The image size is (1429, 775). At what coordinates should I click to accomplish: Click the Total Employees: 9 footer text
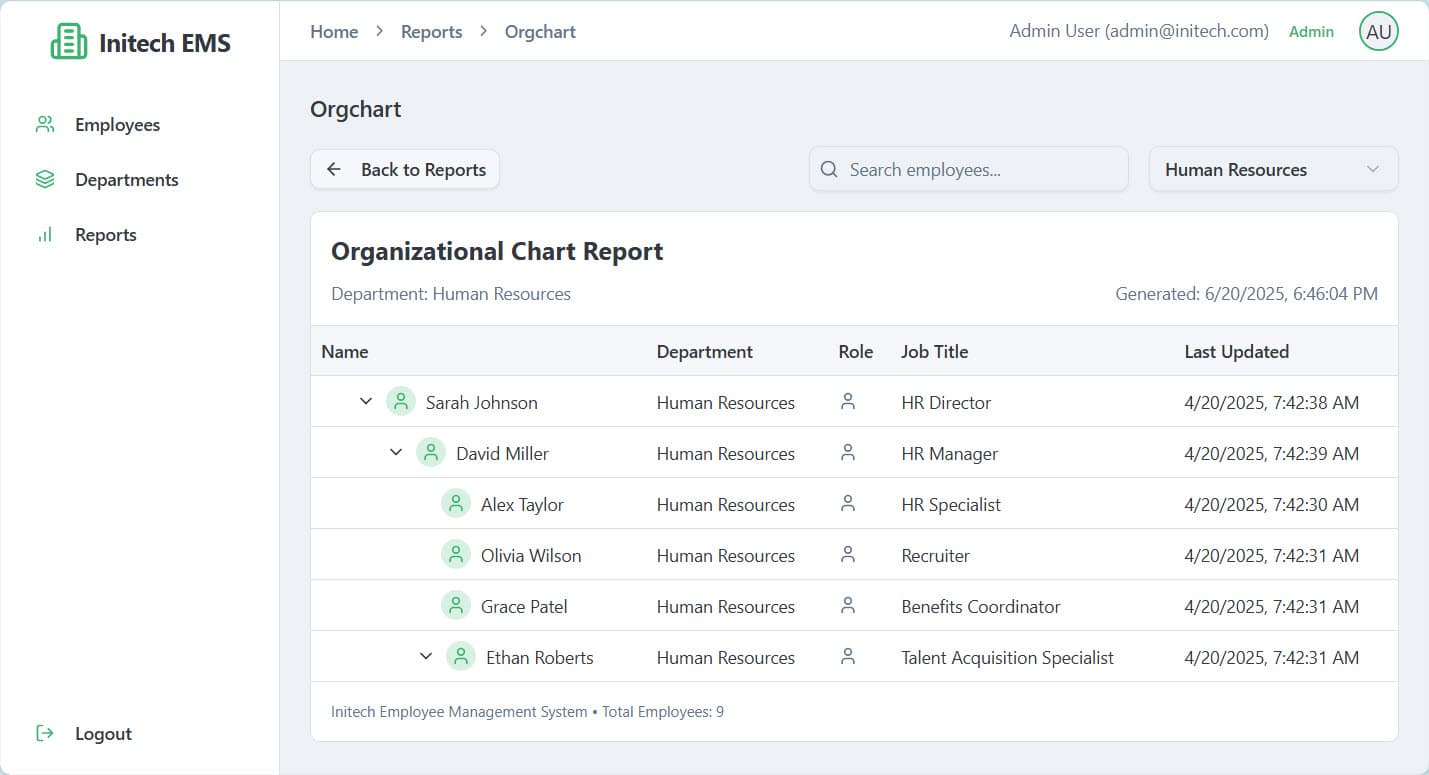663,712
